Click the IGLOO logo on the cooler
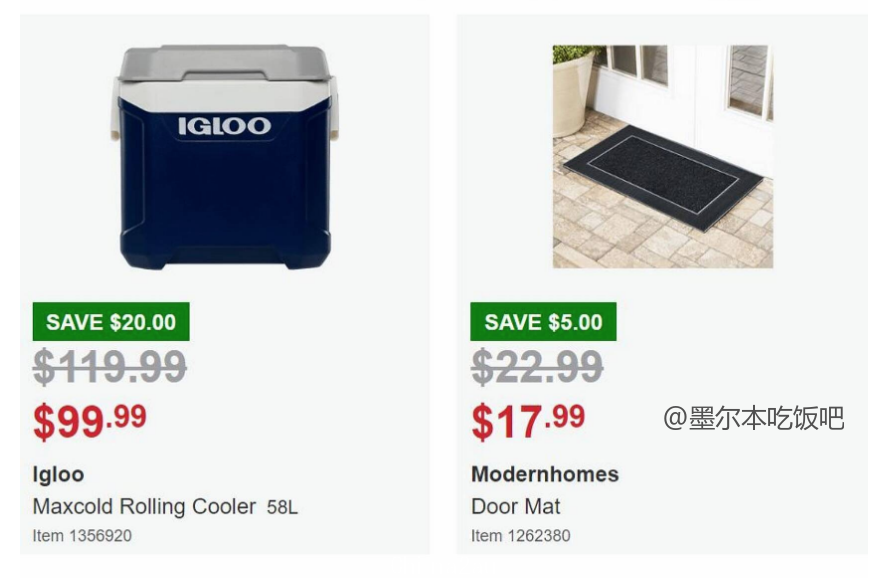The height and width of the screenshot is (578, 886). point(224,126)
